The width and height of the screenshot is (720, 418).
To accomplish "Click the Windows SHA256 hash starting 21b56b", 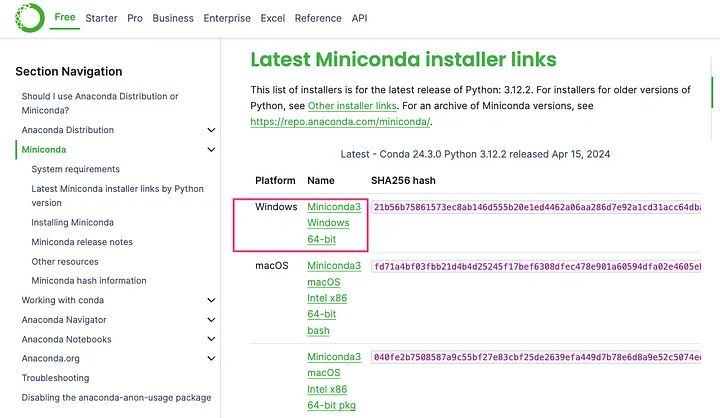I will click(x=536, y=207).
